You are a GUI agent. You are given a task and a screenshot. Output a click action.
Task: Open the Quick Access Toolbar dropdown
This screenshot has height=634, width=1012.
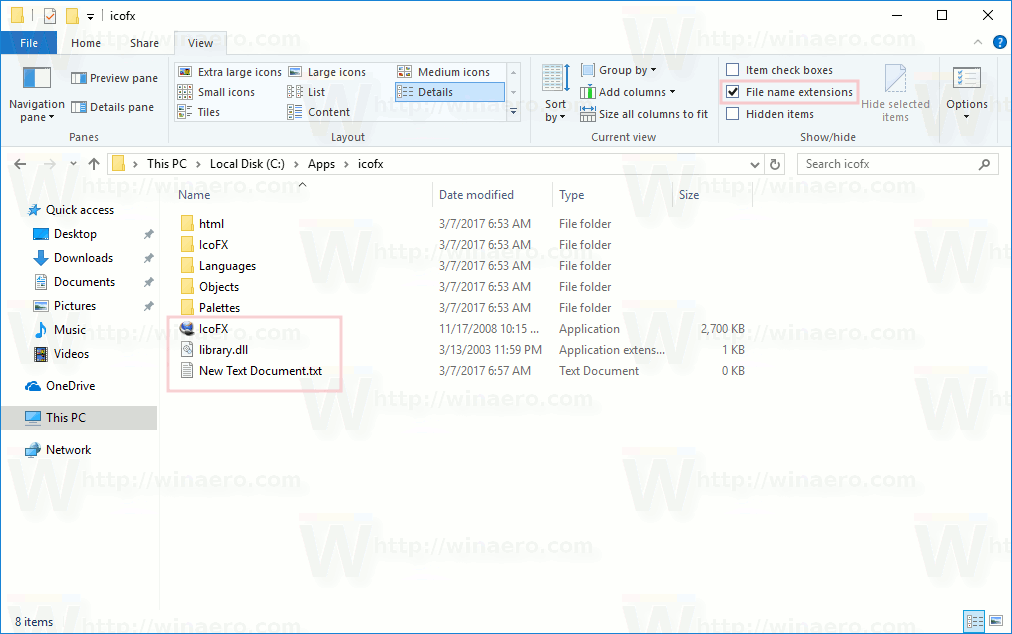pos(88,15)
